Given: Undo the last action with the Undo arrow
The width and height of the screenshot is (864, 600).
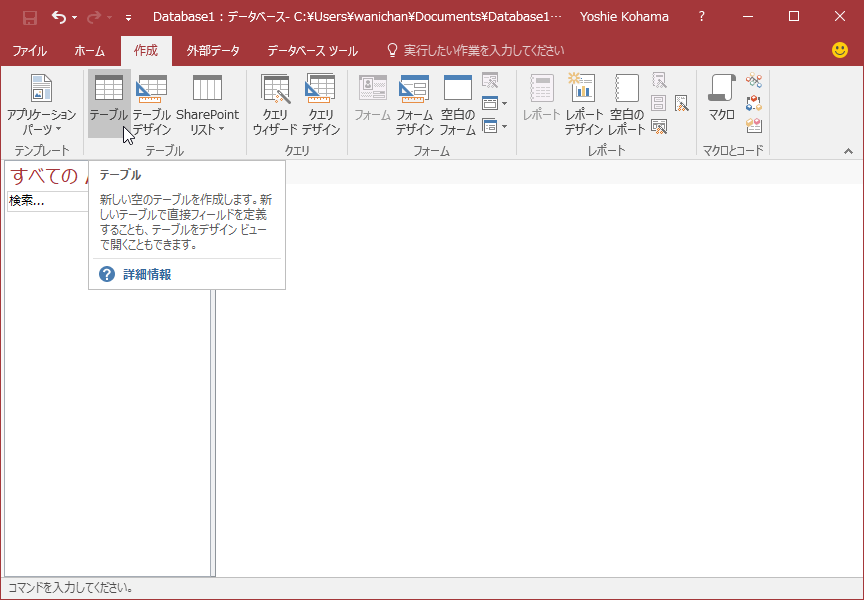Looking at the screenshot, I should 59,17.
